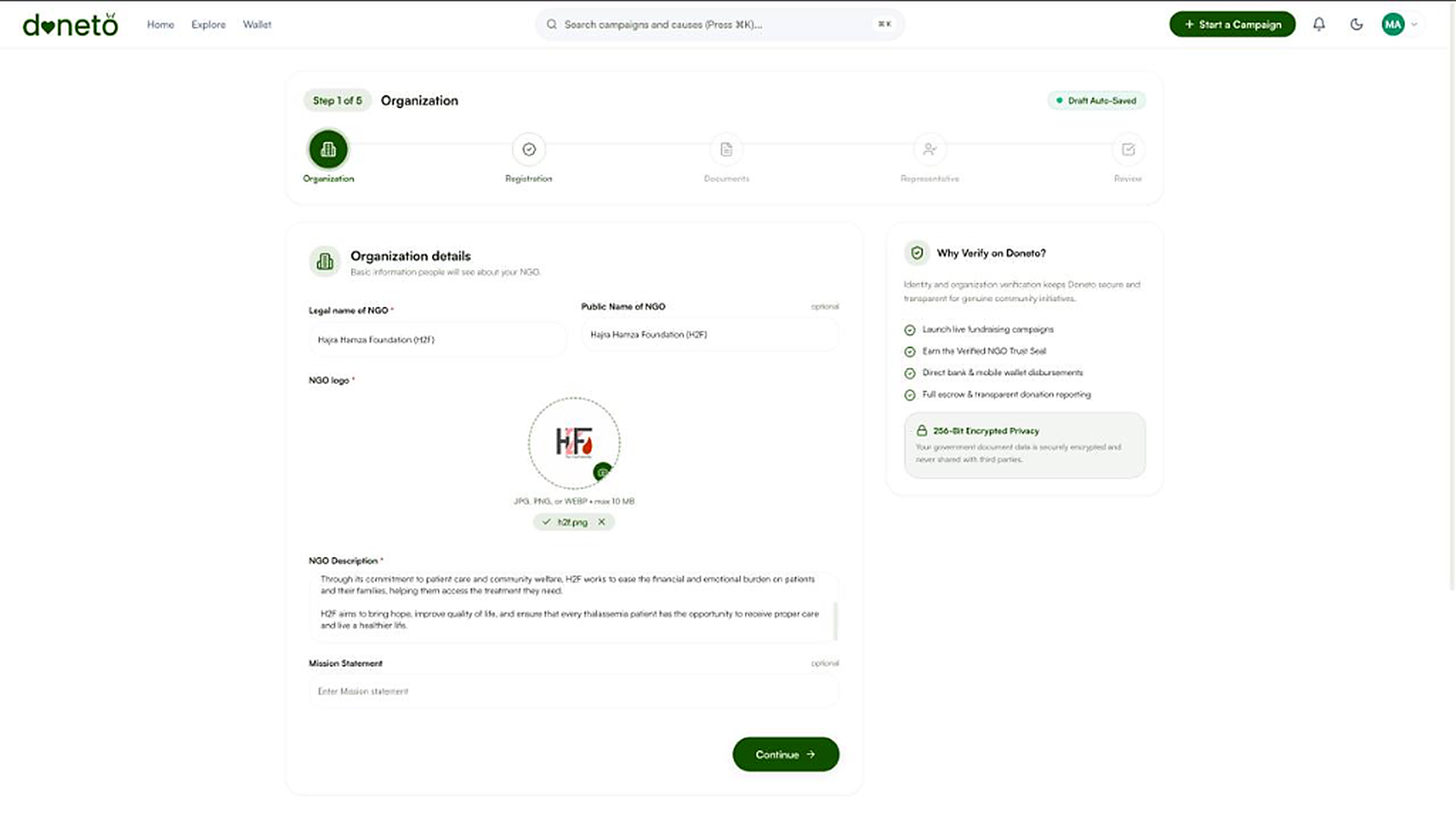Edit the NGO Description text area

[x=574, y=606]
